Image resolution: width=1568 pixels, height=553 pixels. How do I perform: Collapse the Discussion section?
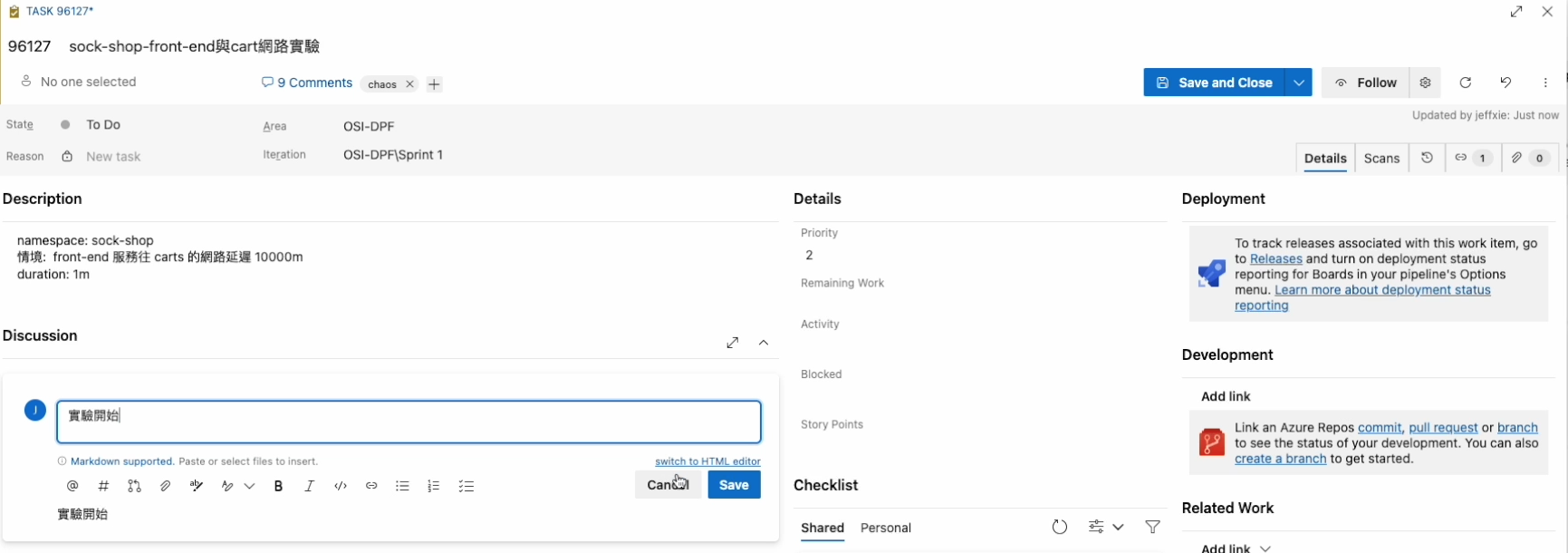pyautogui.click(x=764, y=343)
